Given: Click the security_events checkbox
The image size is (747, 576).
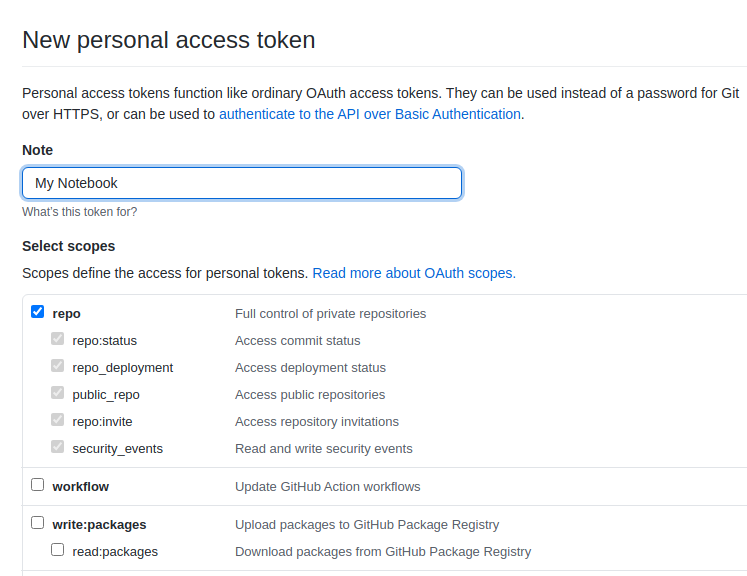Looking at the screenshot, I should coord(58,447).
